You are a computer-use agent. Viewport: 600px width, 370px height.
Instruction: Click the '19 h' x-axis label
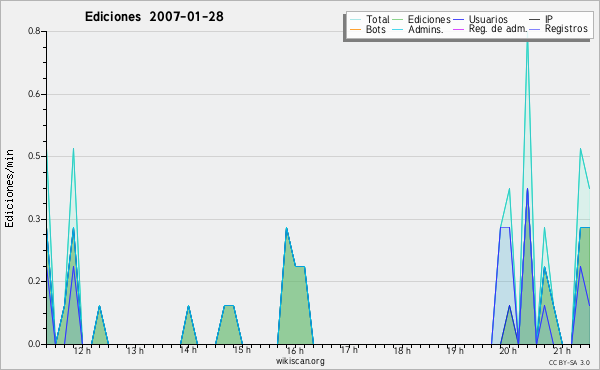pyautogui.click(x=455, y=350)
